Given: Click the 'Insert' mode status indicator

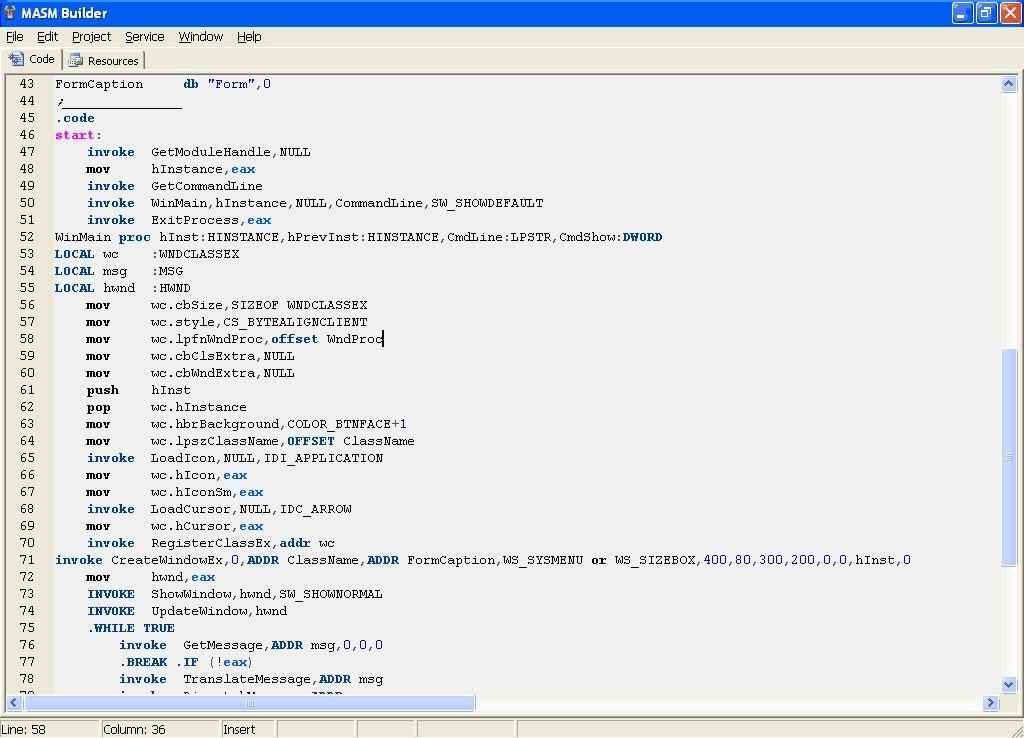Looking at the screenshot, I should point(247,729).
